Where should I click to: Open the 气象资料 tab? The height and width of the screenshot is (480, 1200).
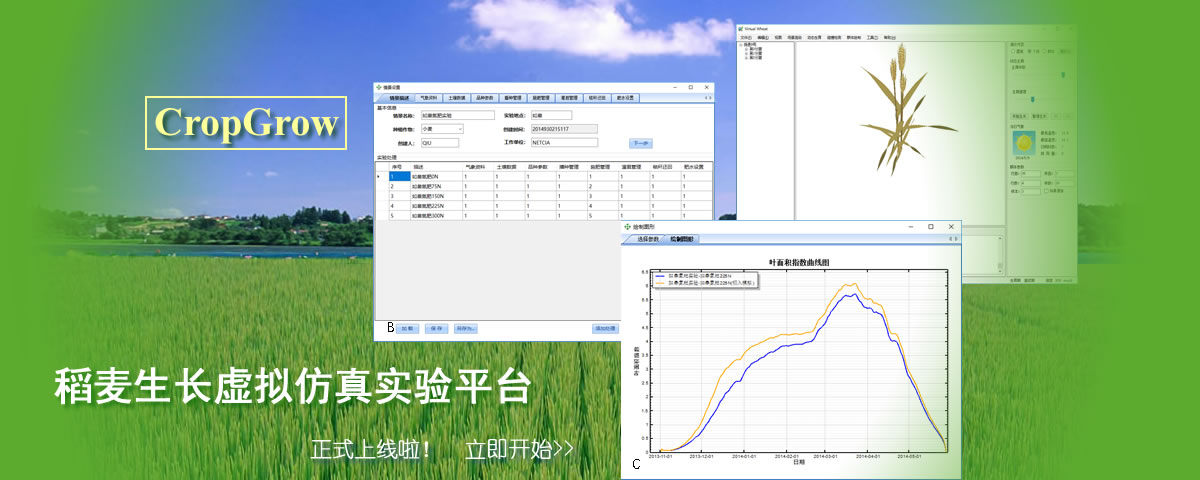[x=429, y=98]
